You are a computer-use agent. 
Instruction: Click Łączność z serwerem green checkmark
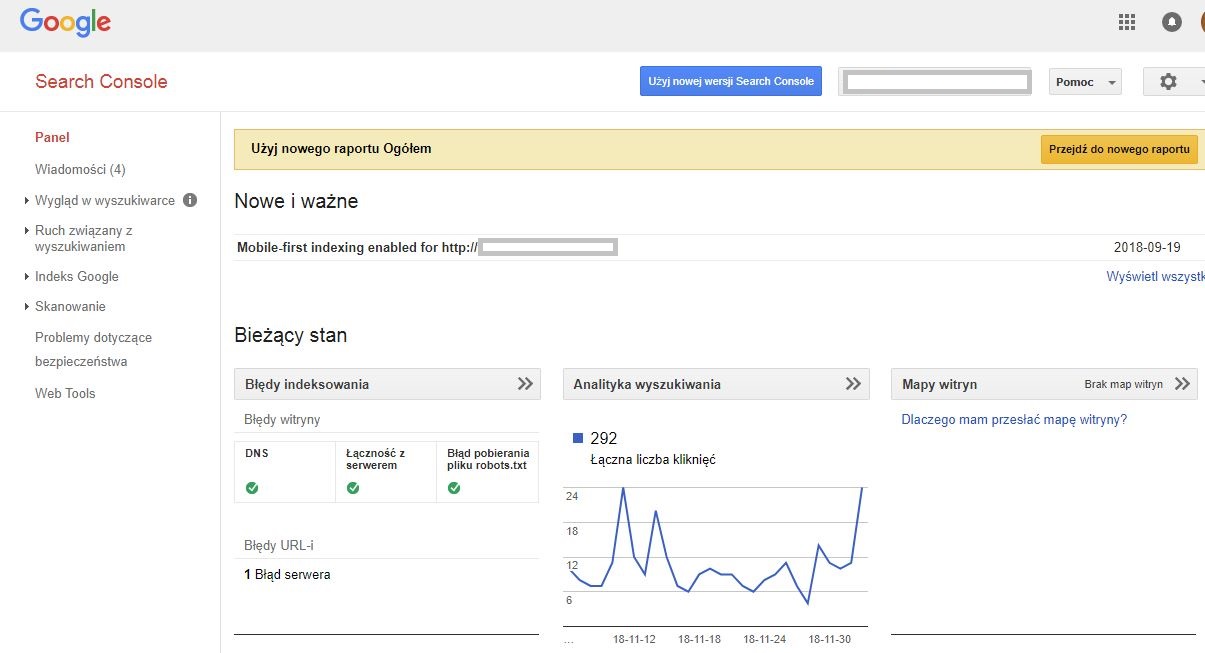[353, 488]
